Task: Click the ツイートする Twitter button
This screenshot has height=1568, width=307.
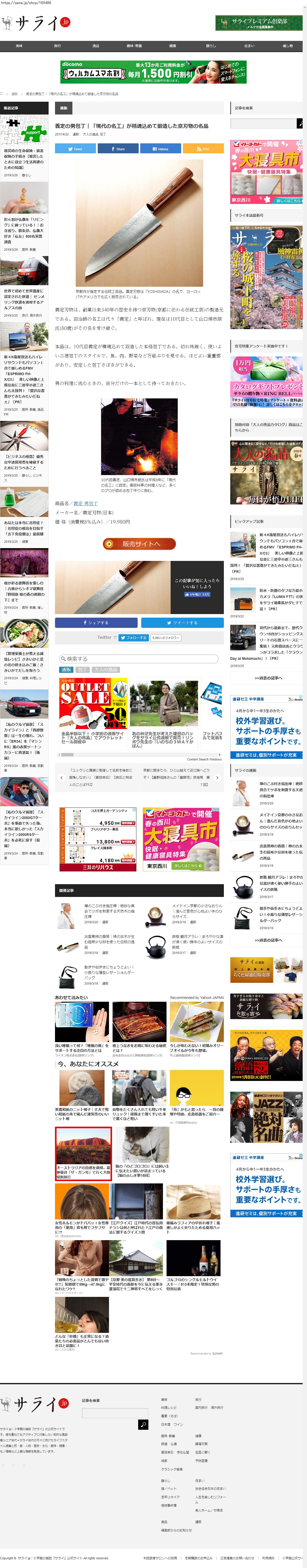Action: 182,623
